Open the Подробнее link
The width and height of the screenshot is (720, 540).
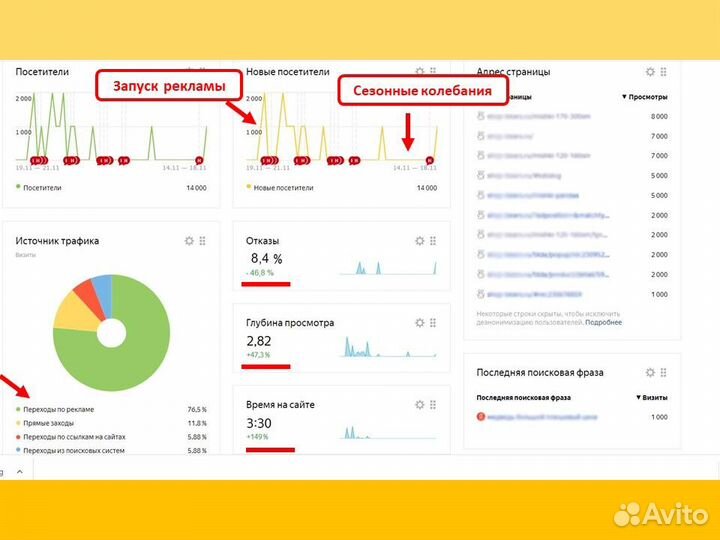pyautogui.click(x=603, y=322)
